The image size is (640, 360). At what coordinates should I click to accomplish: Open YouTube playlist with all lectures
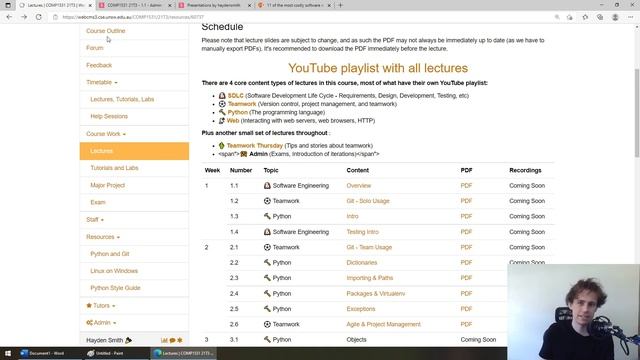tap(378, 68)
